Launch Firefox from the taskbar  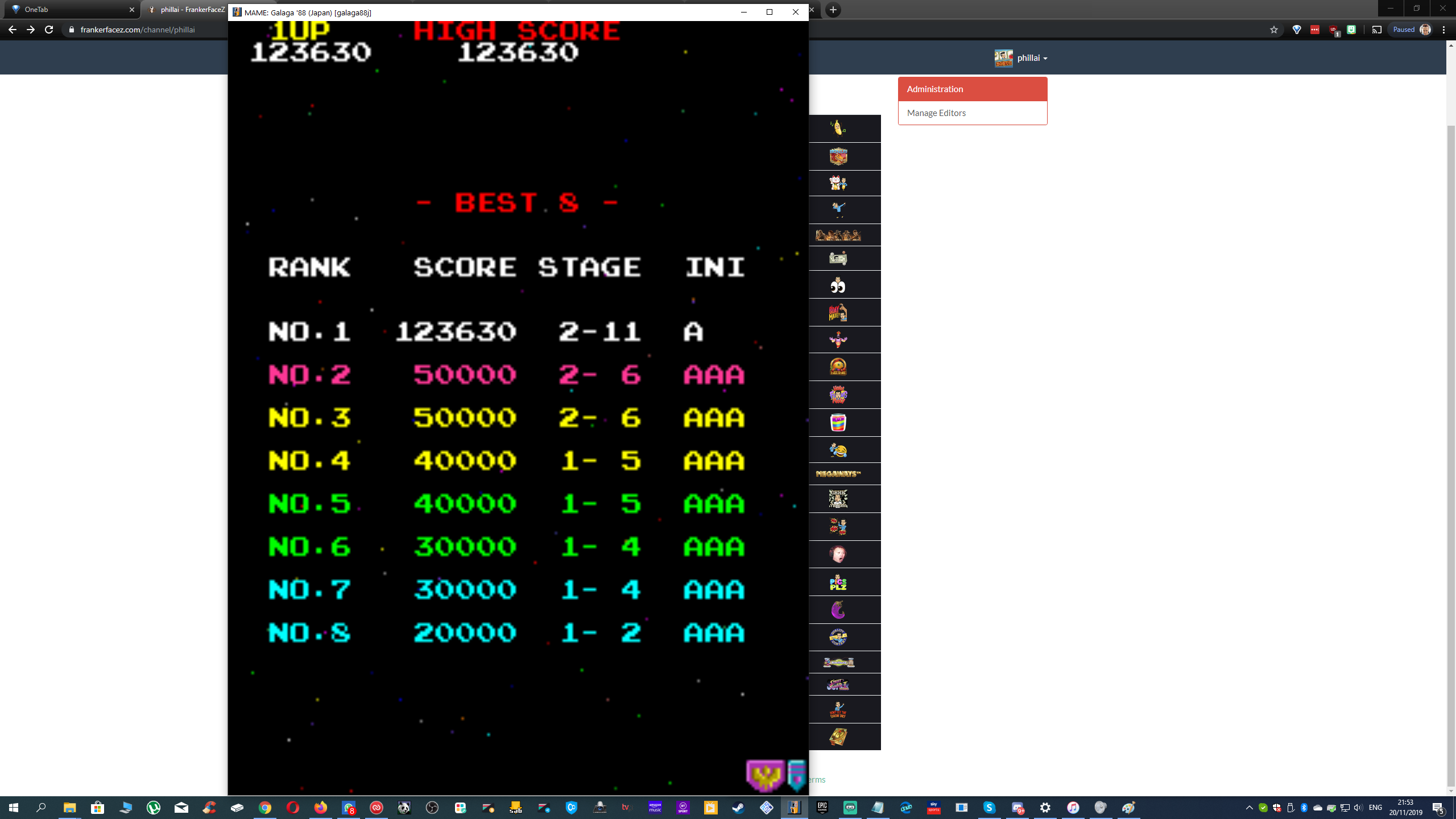(321, 808)
